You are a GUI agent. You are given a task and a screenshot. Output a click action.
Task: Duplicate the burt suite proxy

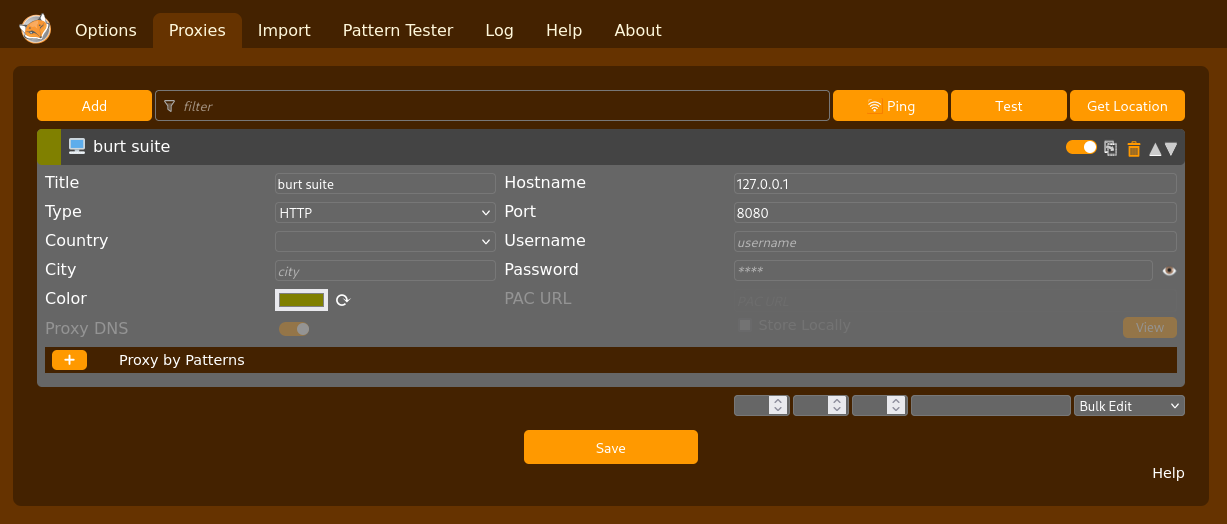coord(1110,148)
